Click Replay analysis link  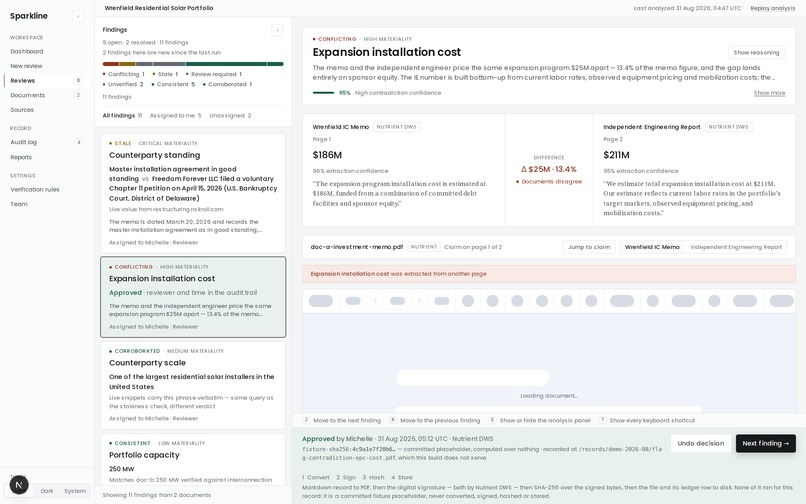click(x=773, y=8)
